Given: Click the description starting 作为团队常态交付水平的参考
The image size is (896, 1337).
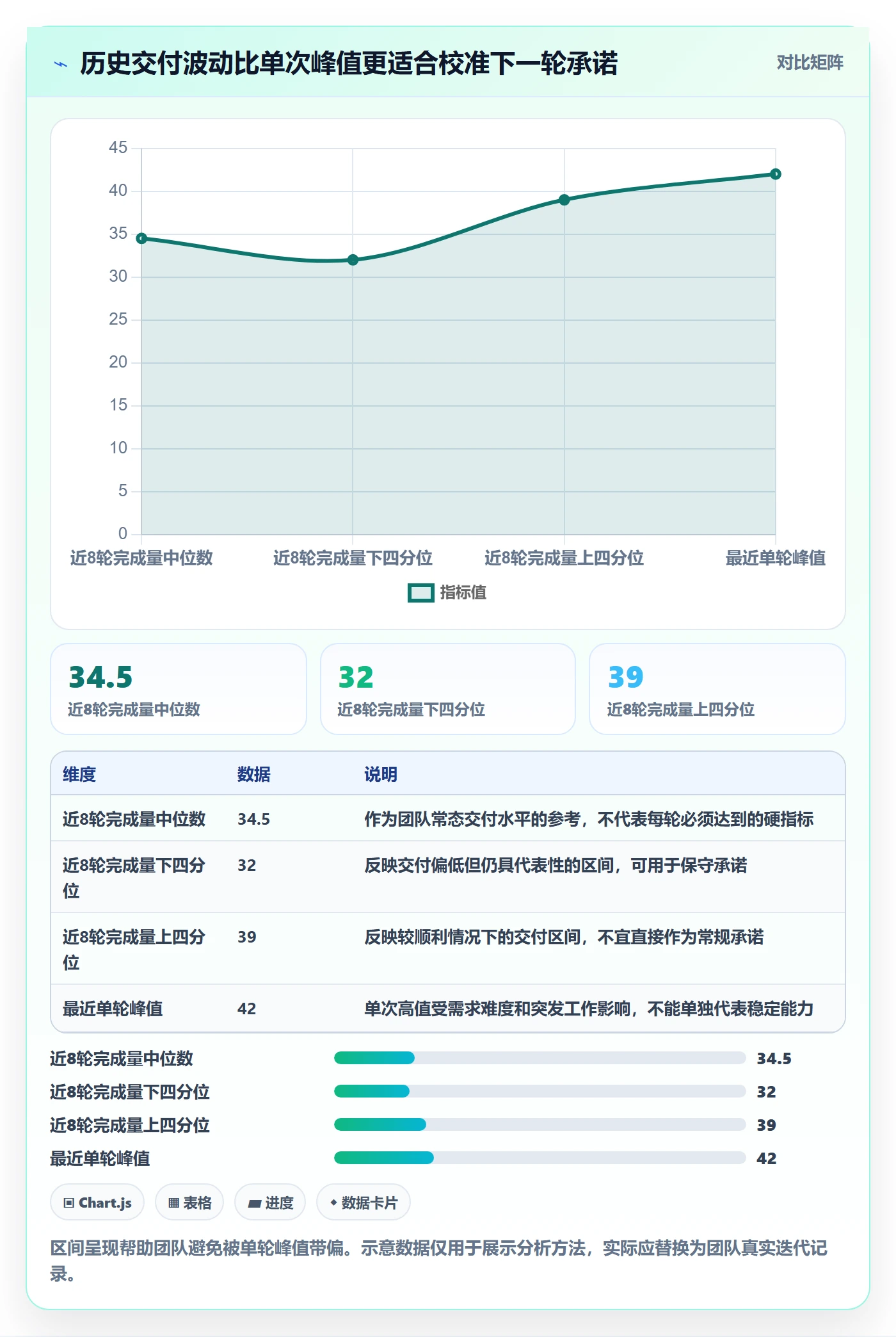Looking at the screenshot, I should [589, 819].
